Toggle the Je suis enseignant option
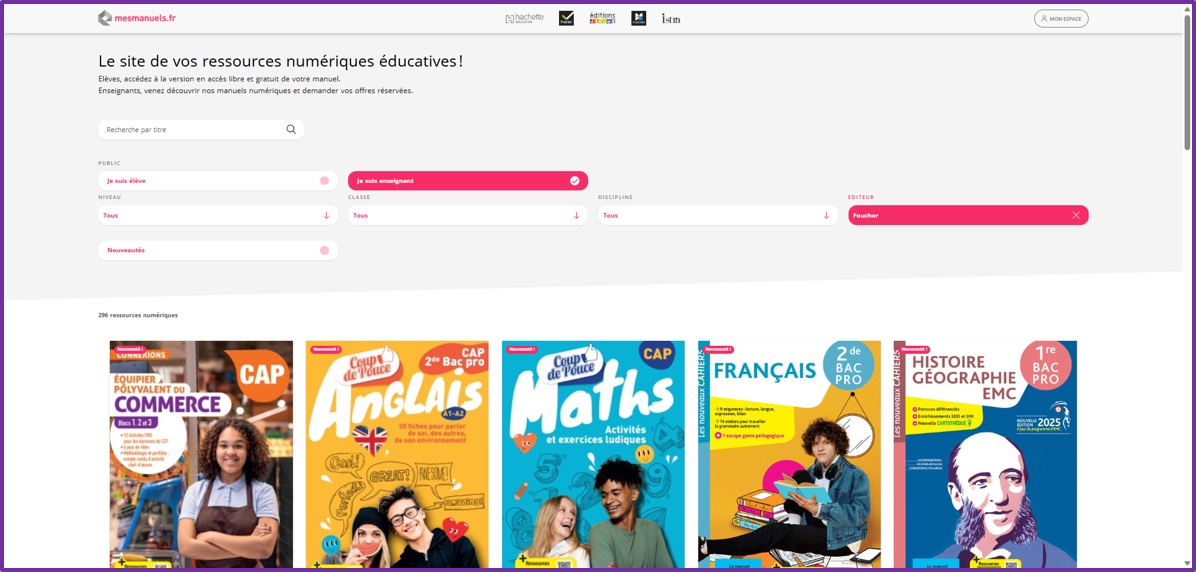 [x=468, y=181]
